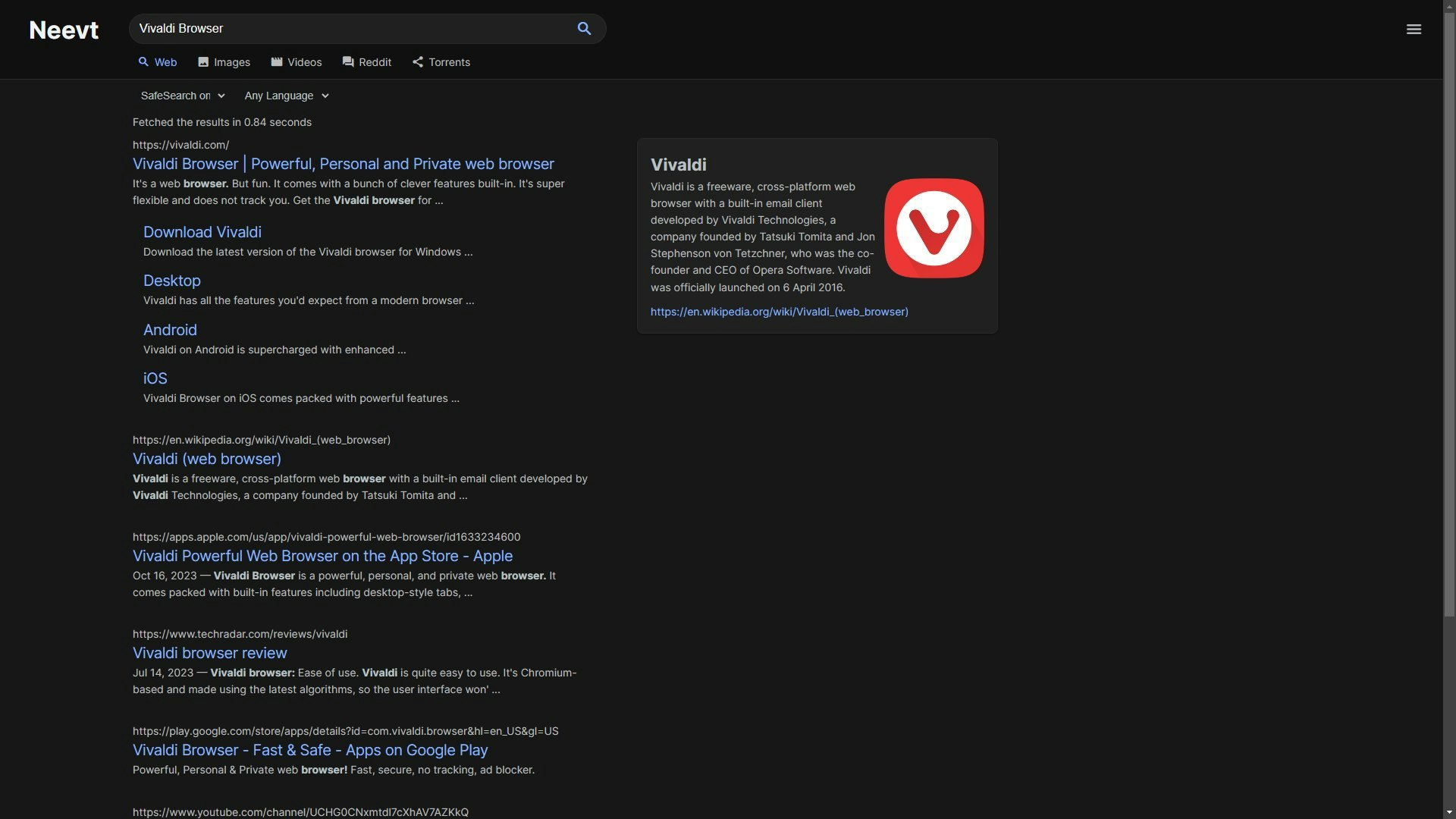Expand the Any Language dropdown
This screenshot has width=1456, height=819.
click(x=287, y=96)
